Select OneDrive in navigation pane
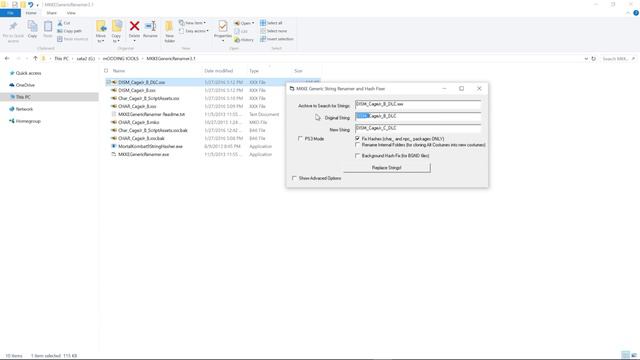Screen dimensions: 640x360 click(25, 85)
